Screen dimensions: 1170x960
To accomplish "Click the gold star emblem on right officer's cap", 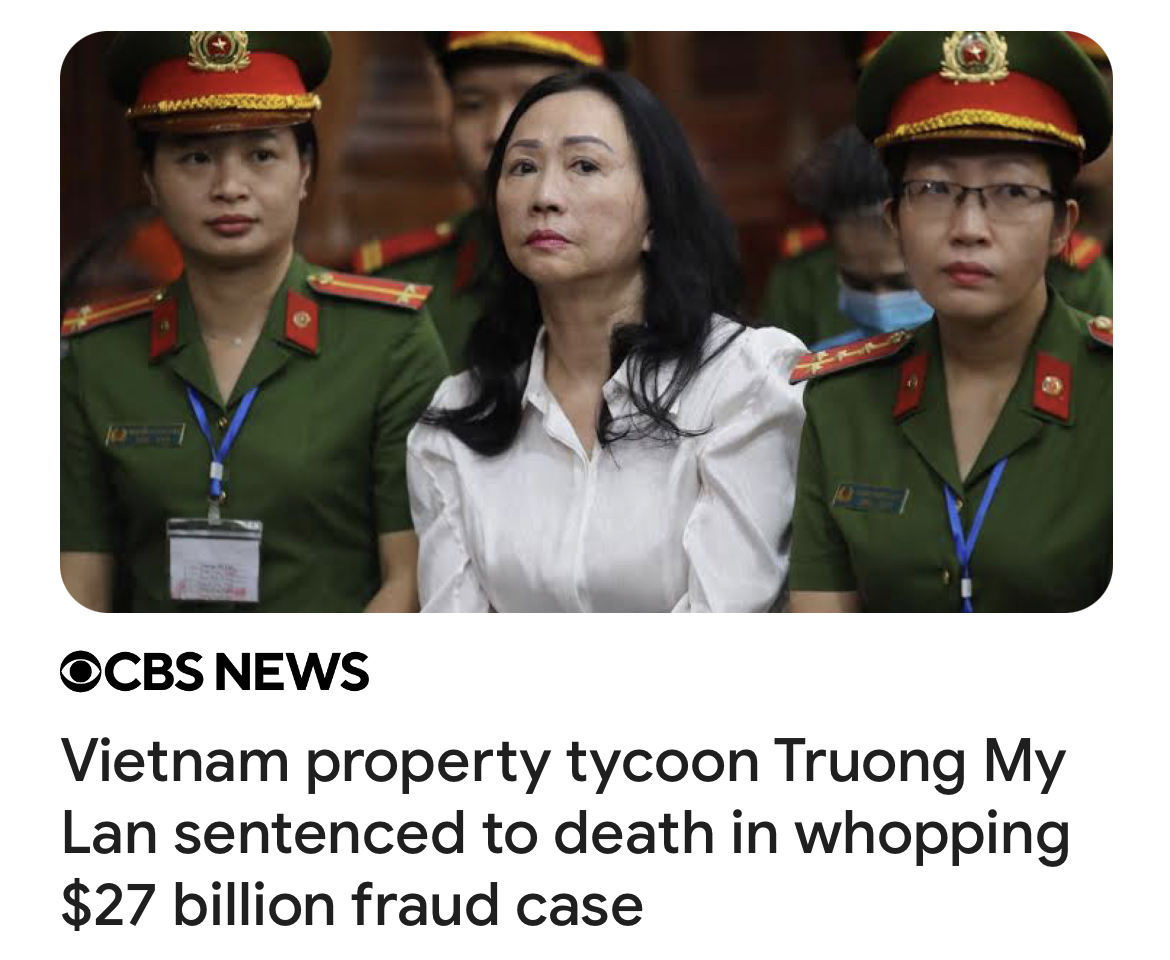I will coord(973,55).
